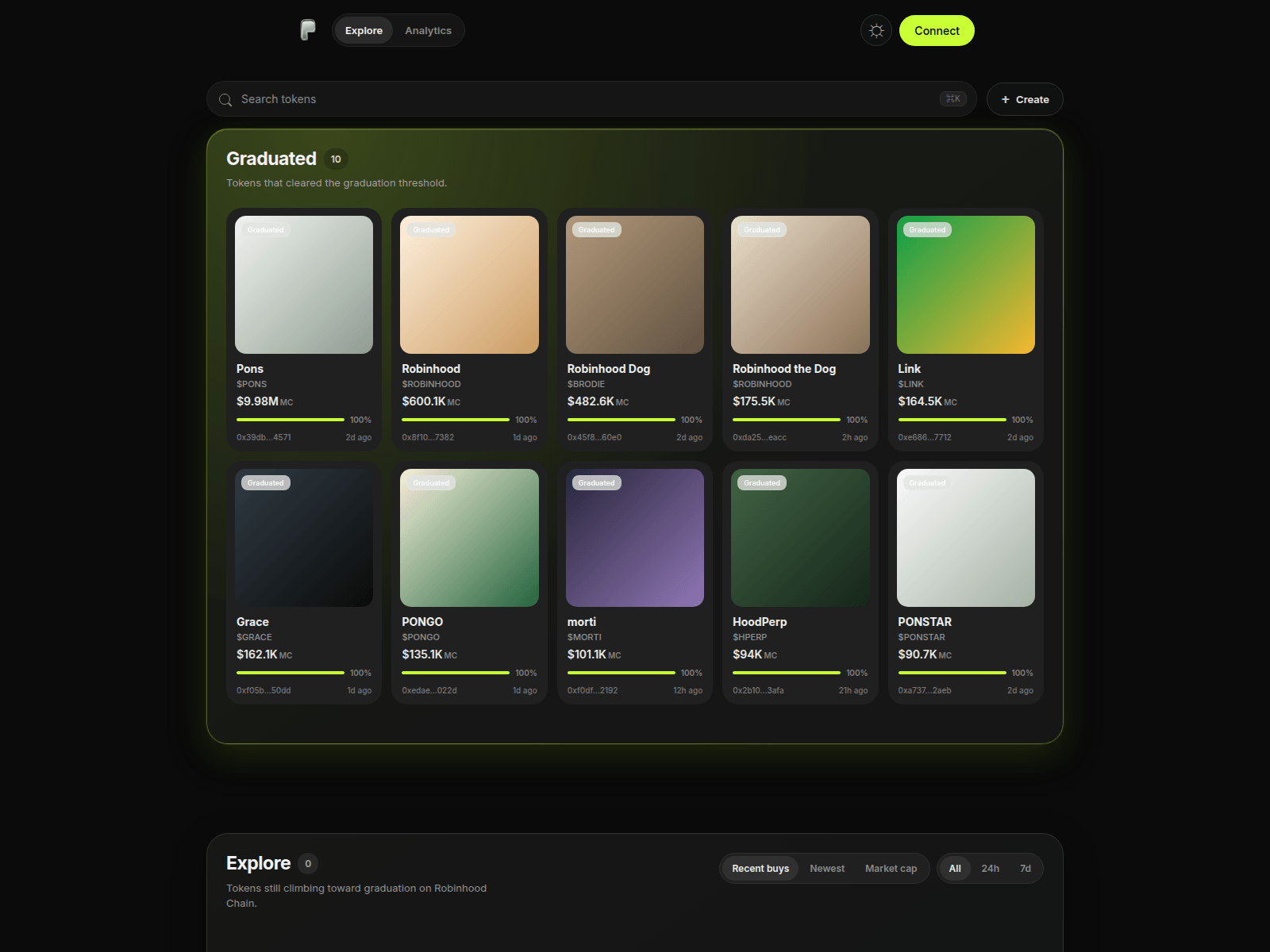Click the Graduated badge on HoodPerp card
The height and width of the screenshot is (952, 1270).
(x=762, y=483)
